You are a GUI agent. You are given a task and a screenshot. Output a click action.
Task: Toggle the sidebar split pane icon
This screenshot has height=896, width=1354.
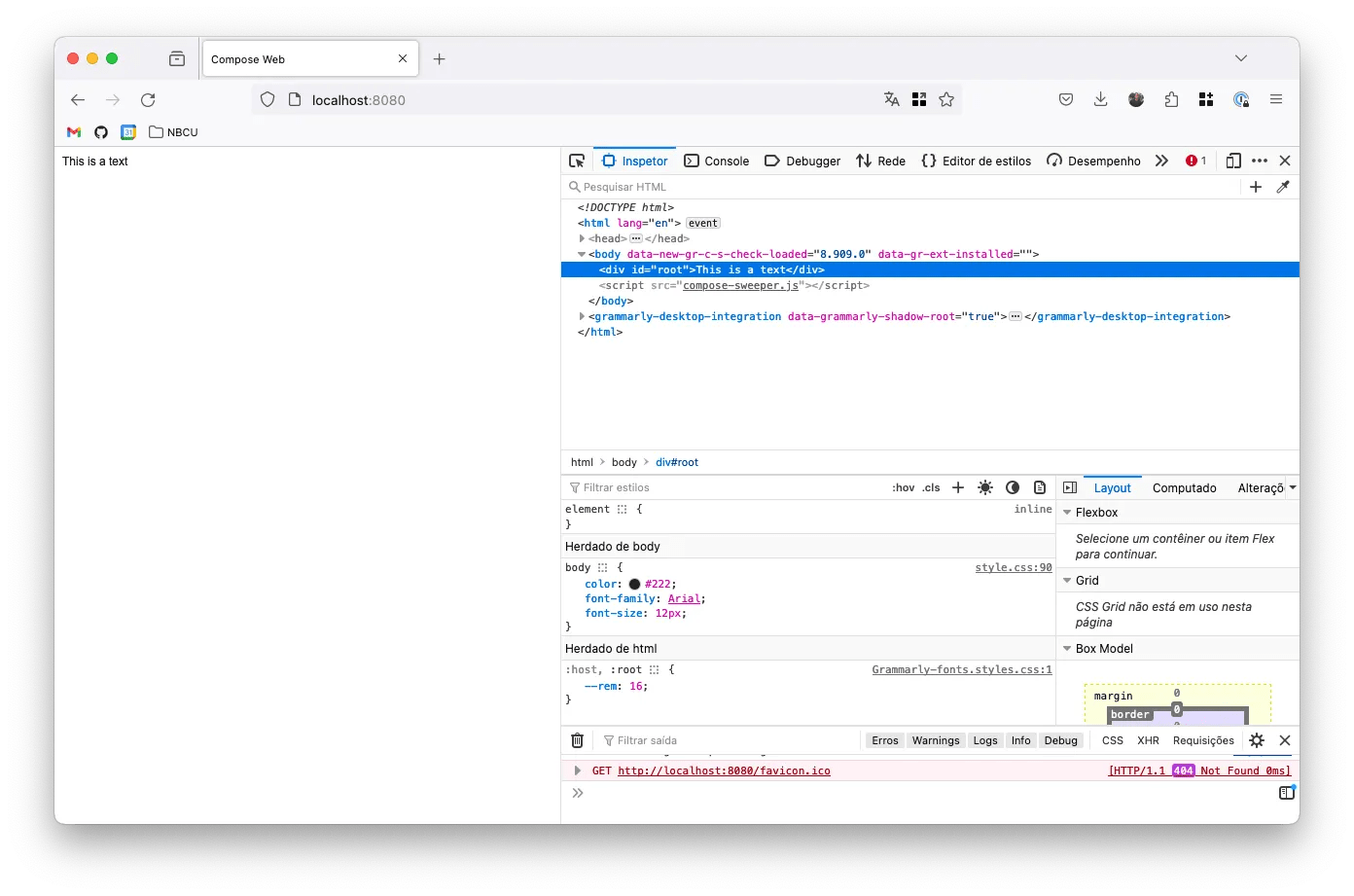tap(1070, 487)
